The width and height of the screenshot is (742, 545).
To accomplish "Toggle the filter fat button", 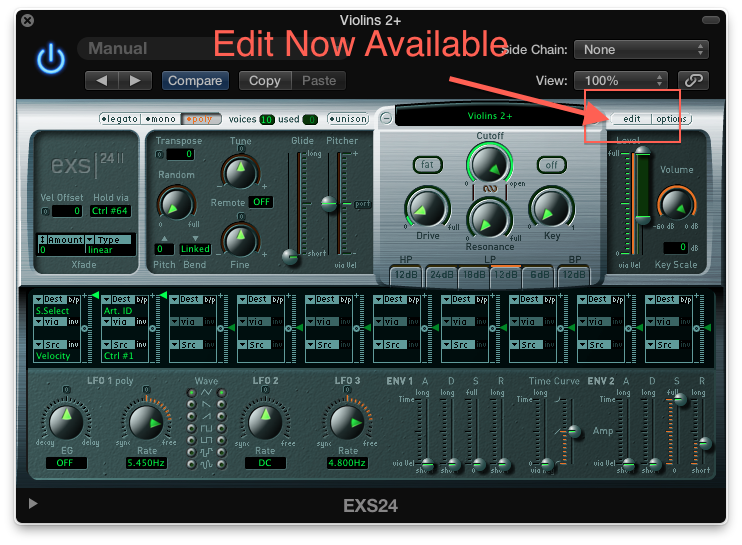I will point(428,165).
